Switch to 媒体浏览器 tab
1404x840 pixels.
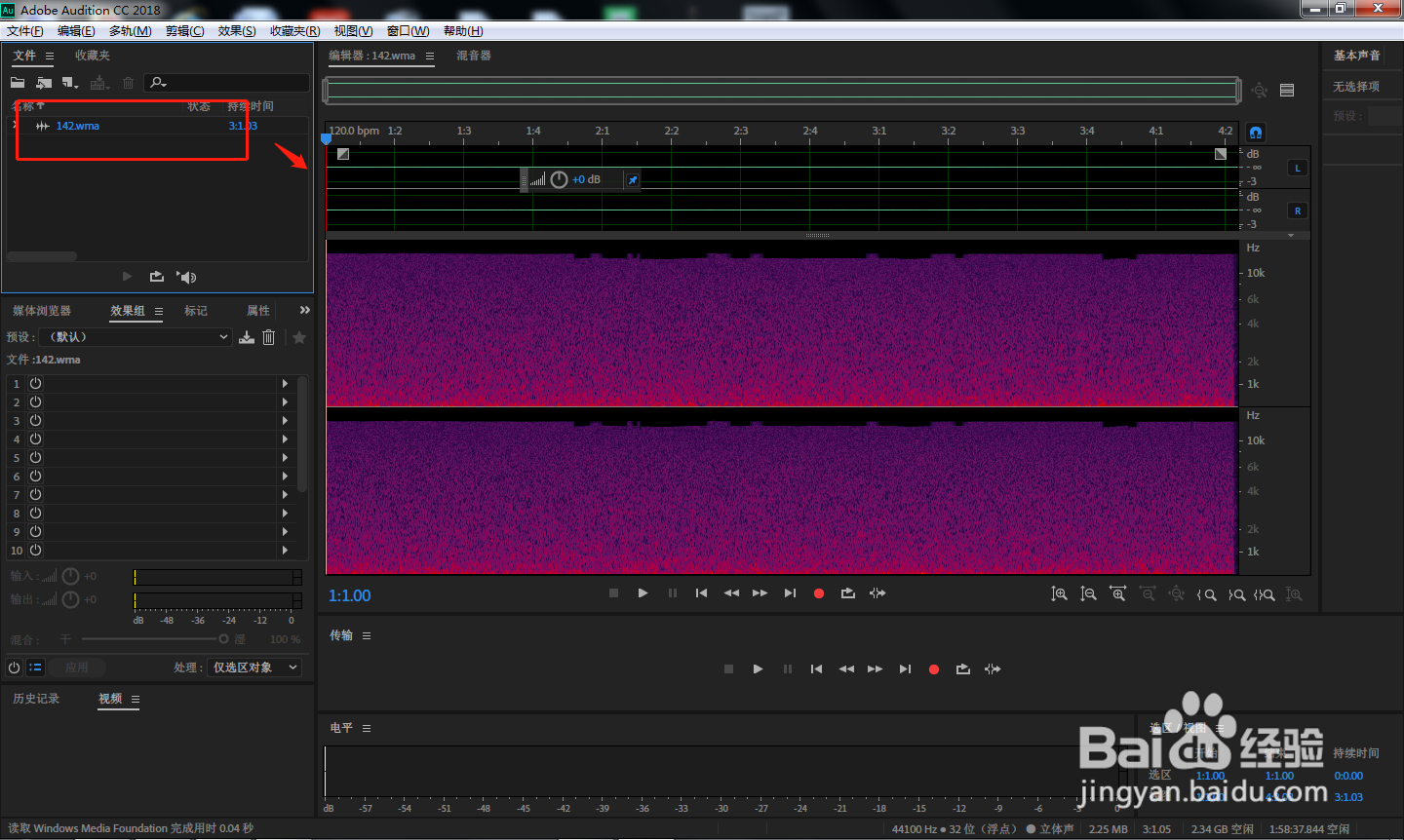point(42,311)
